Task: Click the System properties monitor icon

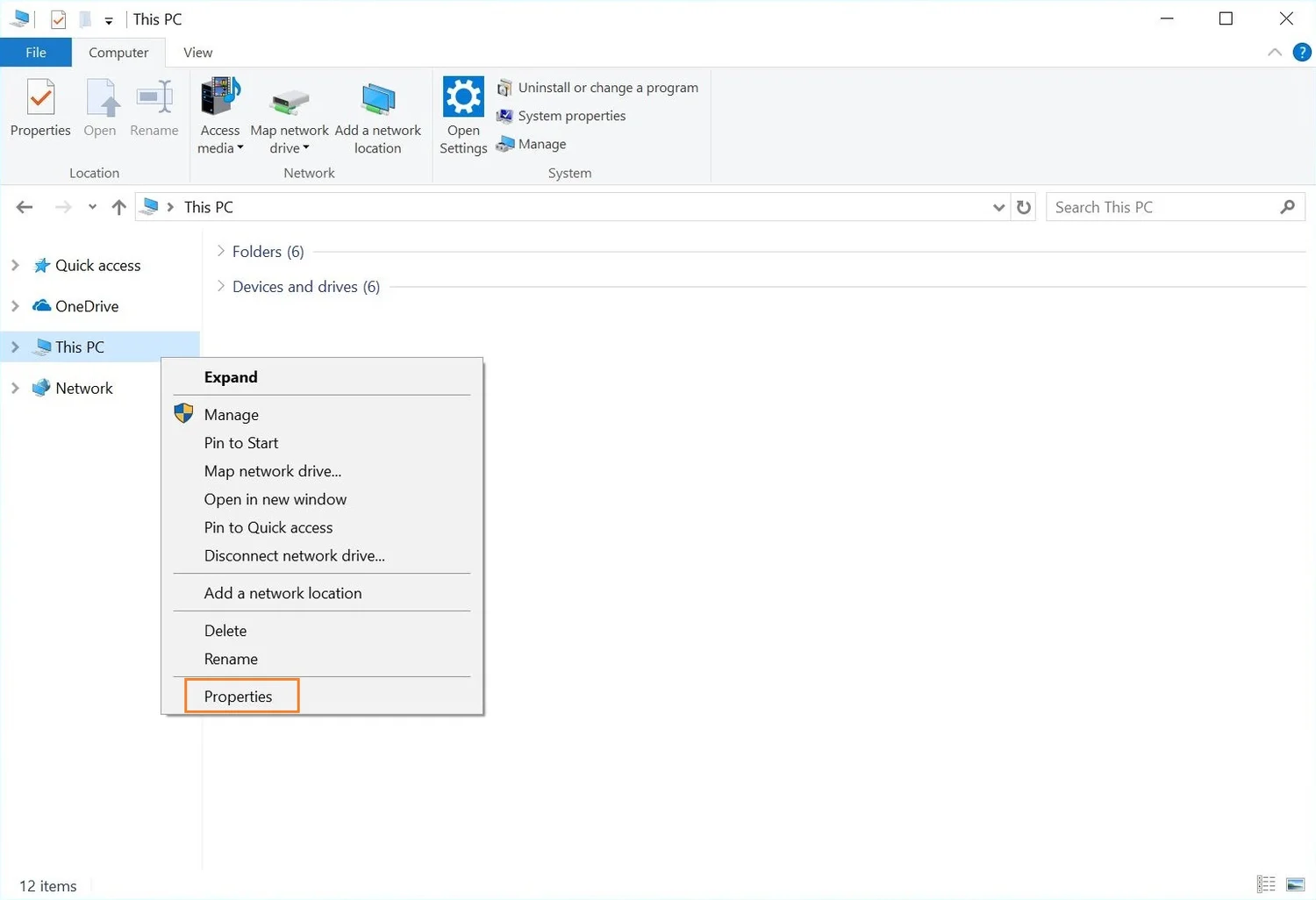Action: click(504, 115)
